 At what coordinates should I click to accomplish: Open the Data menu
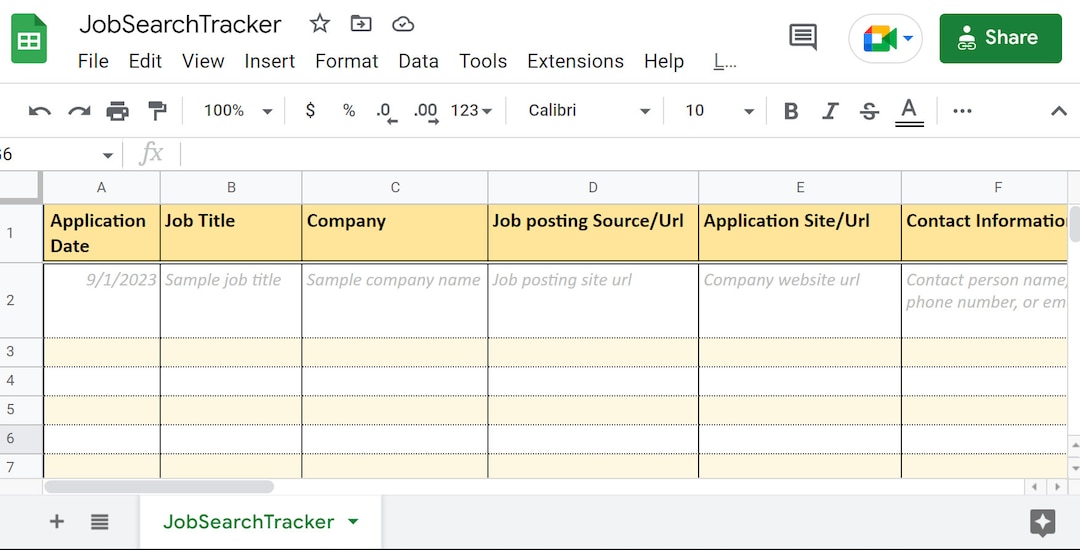tap(418, 61)
